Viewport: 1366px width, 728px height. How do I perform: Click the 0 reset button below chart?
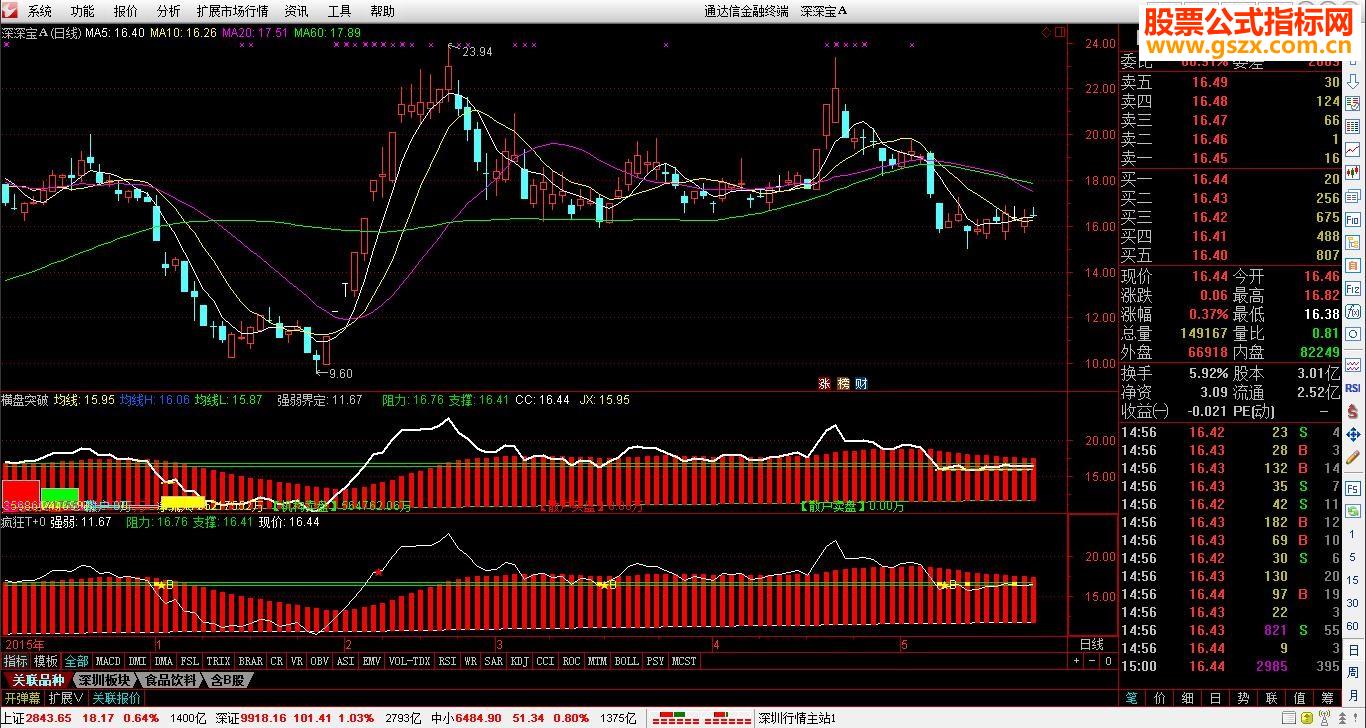(1108, 661)
